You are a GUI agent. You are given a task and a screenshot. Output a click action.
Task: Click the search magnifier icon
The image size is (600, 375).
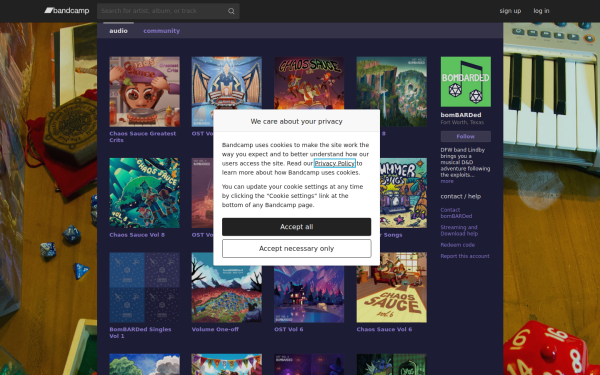tap(231, 11)
